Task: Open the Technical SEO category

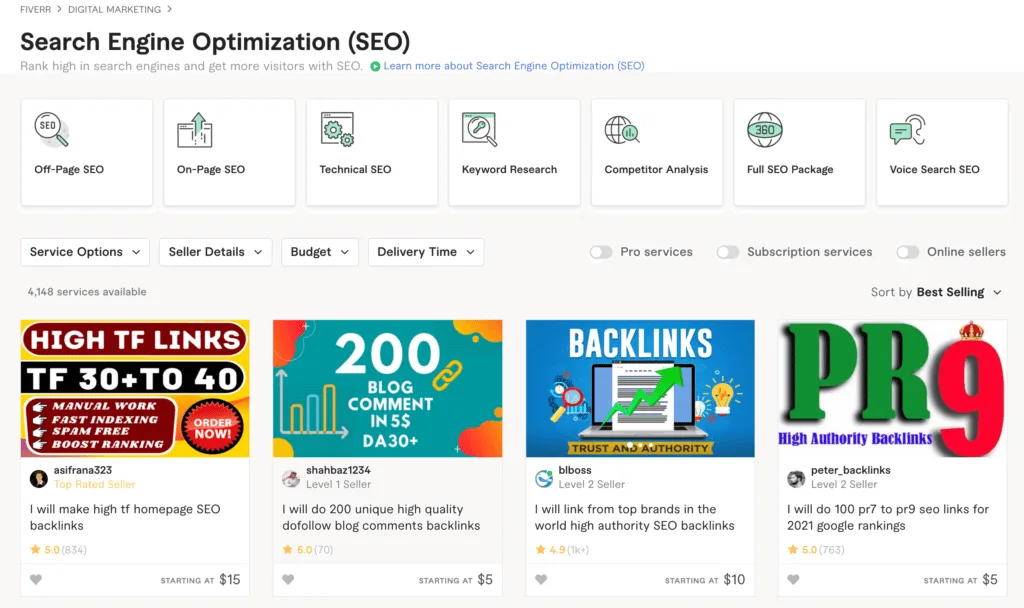Action: click(336, 130)
